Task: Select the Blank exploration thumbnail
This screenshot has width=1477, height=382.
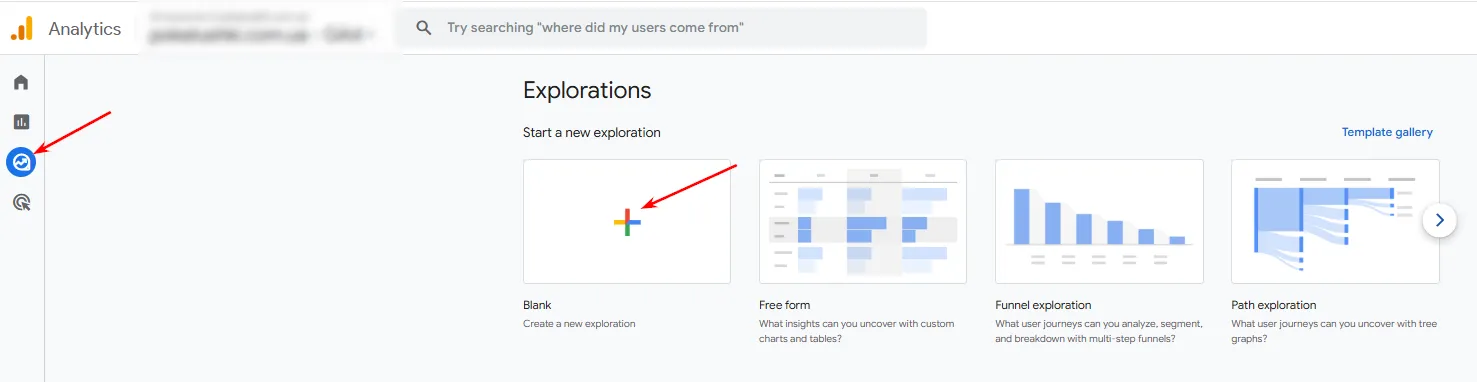Action: point(627,222)
